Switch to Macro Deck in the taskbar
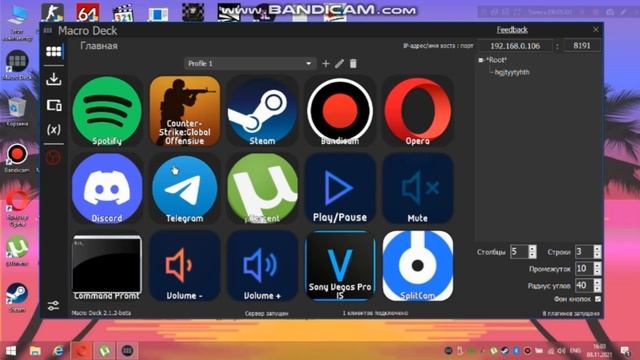 coord(127,351)
